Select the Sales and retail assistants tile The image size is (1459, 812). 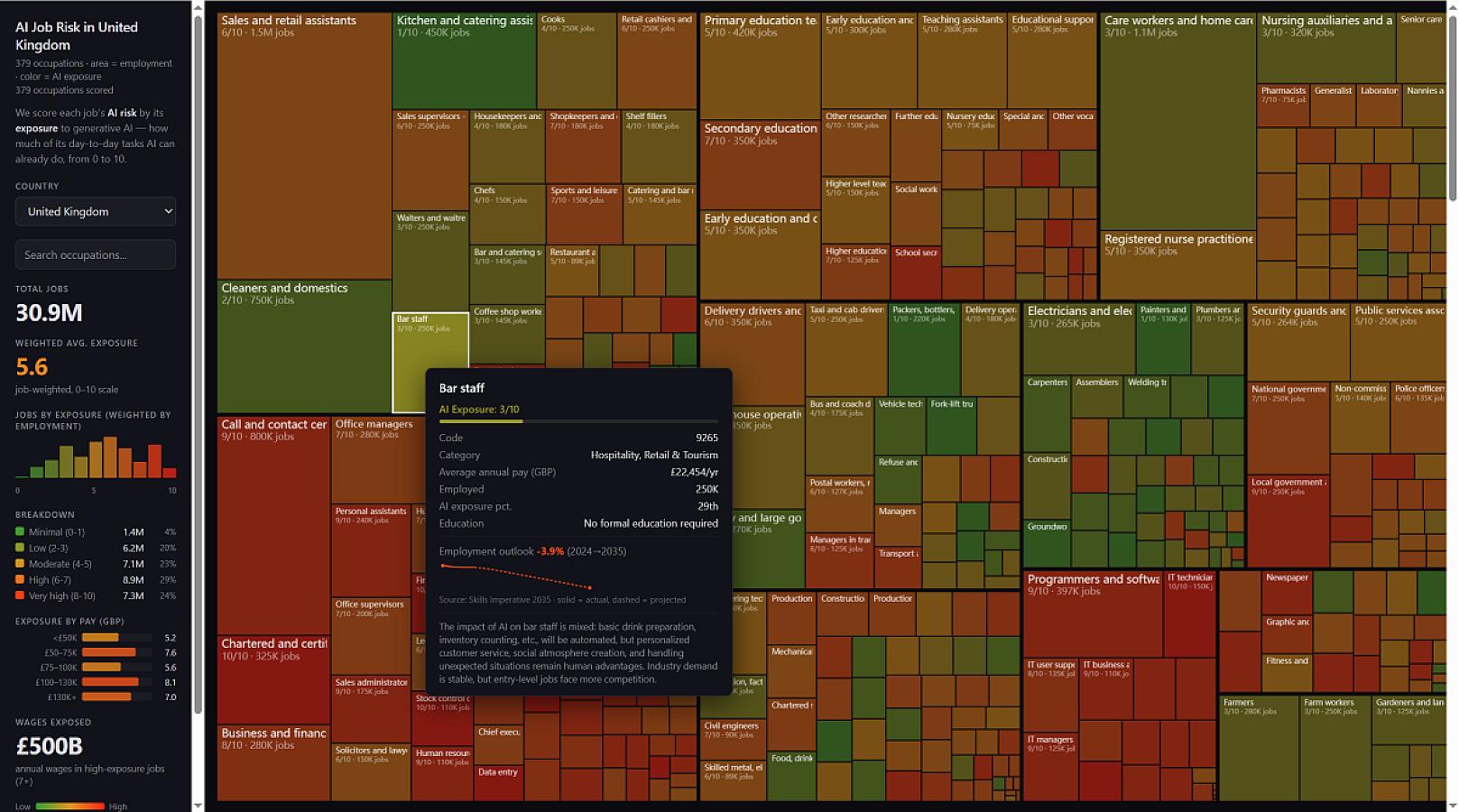click(x=304, y=145)
